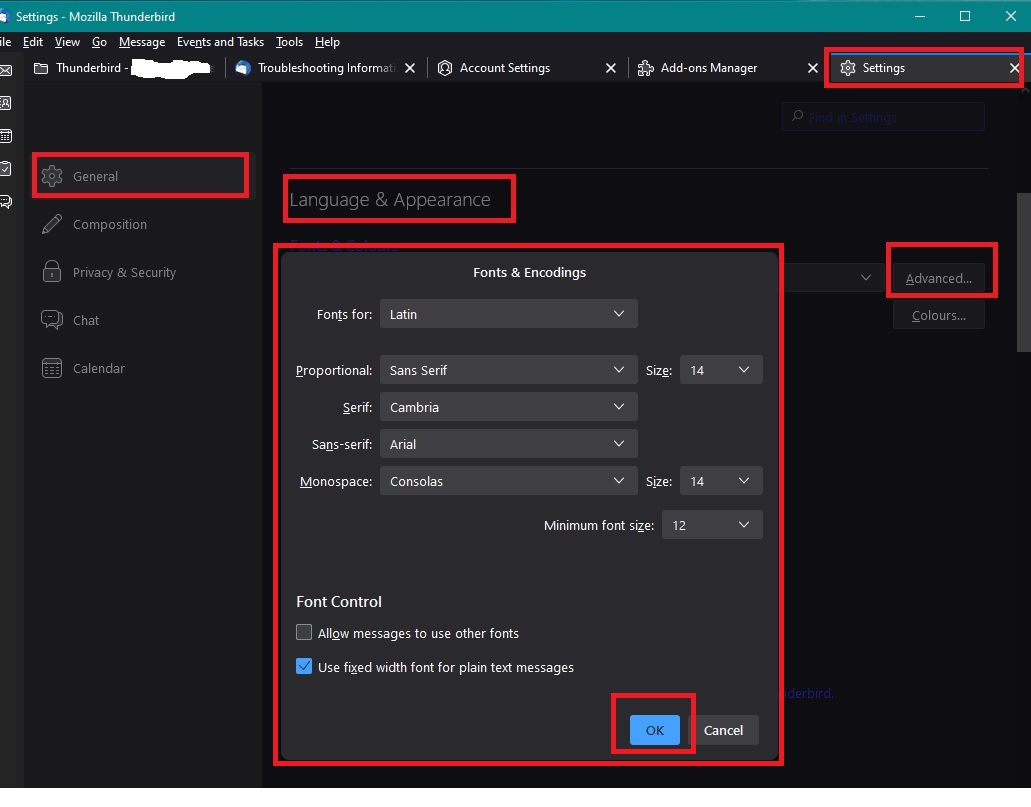Open the Tools menu

(x=289, y=42)
